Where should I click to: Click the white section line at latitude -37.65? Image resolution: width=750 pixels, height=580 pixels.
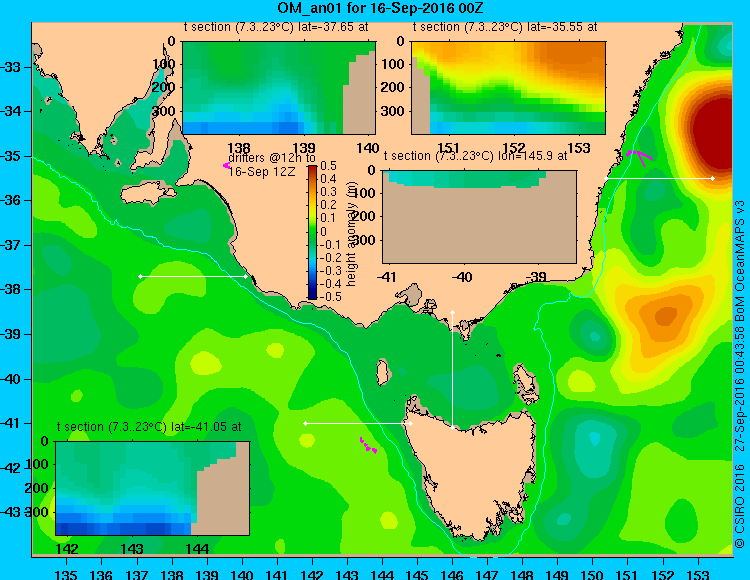click(193, 276)
